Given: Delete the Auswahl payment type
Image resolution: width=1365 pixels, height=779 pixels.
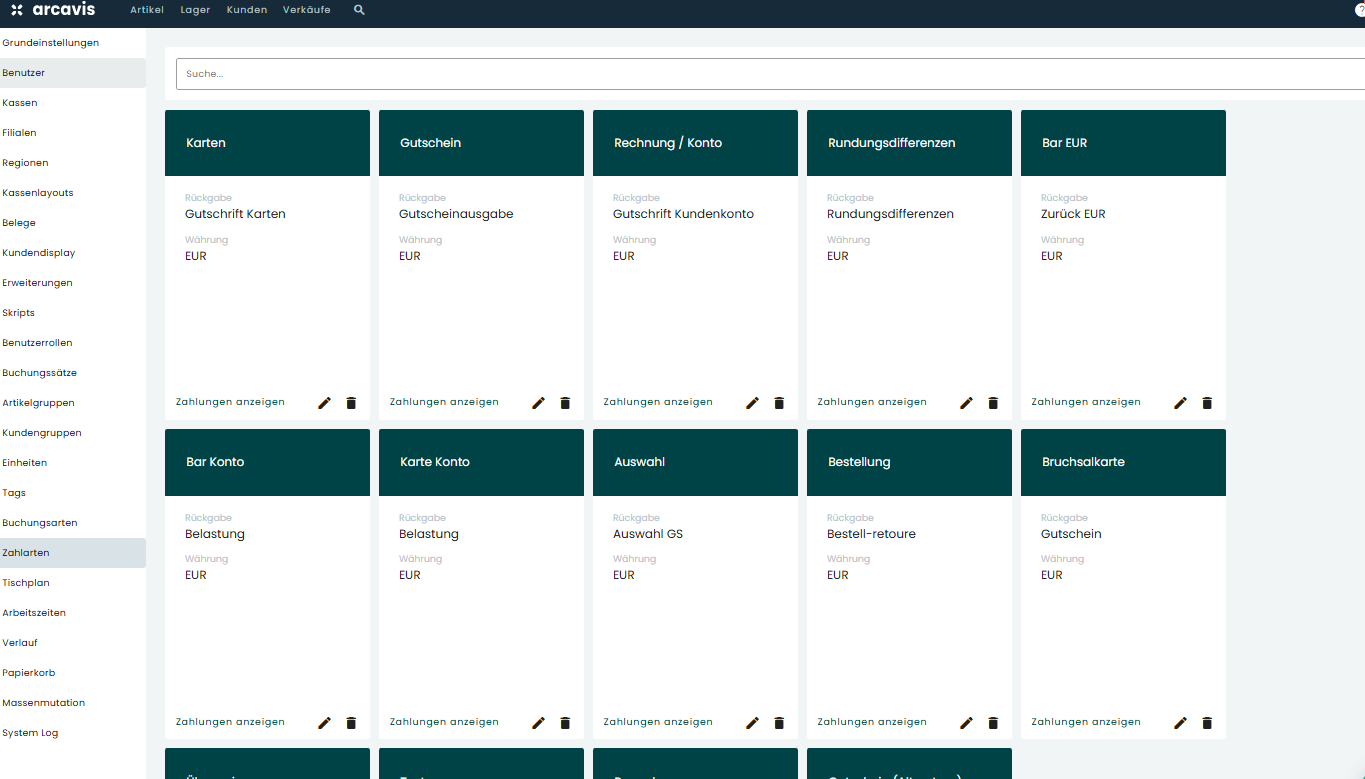Looking at the screenshot, I should 779,723.
